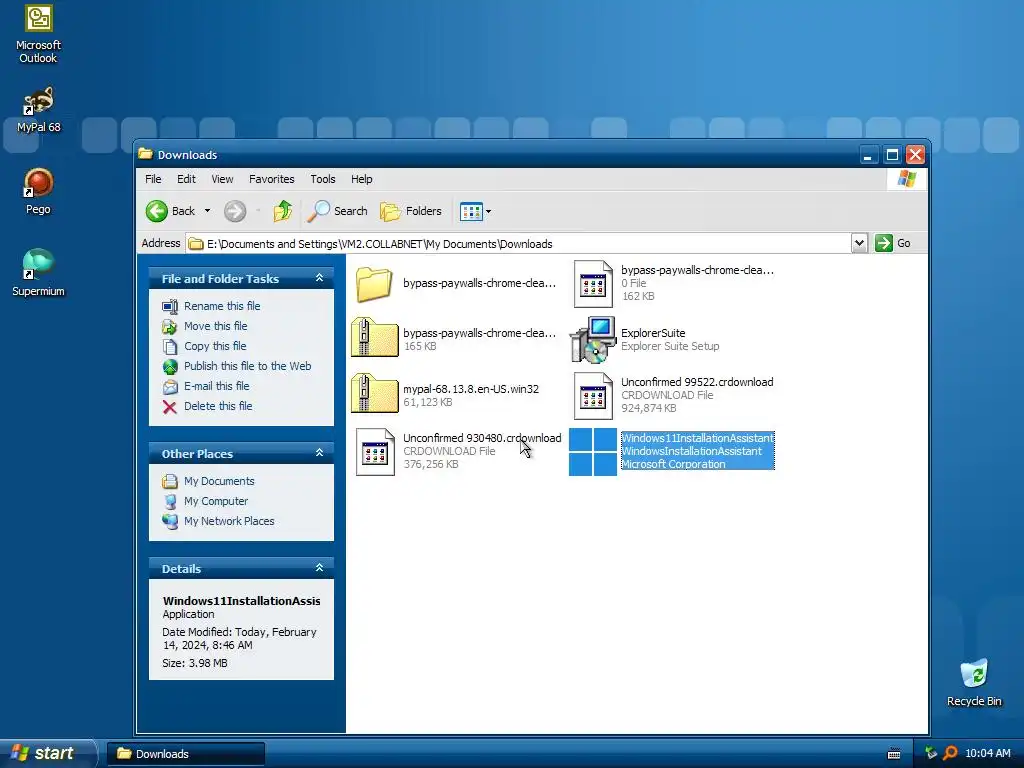Screen dimensions: 1024x768
Task: Click Delete this file
Action: coord(218,406)
